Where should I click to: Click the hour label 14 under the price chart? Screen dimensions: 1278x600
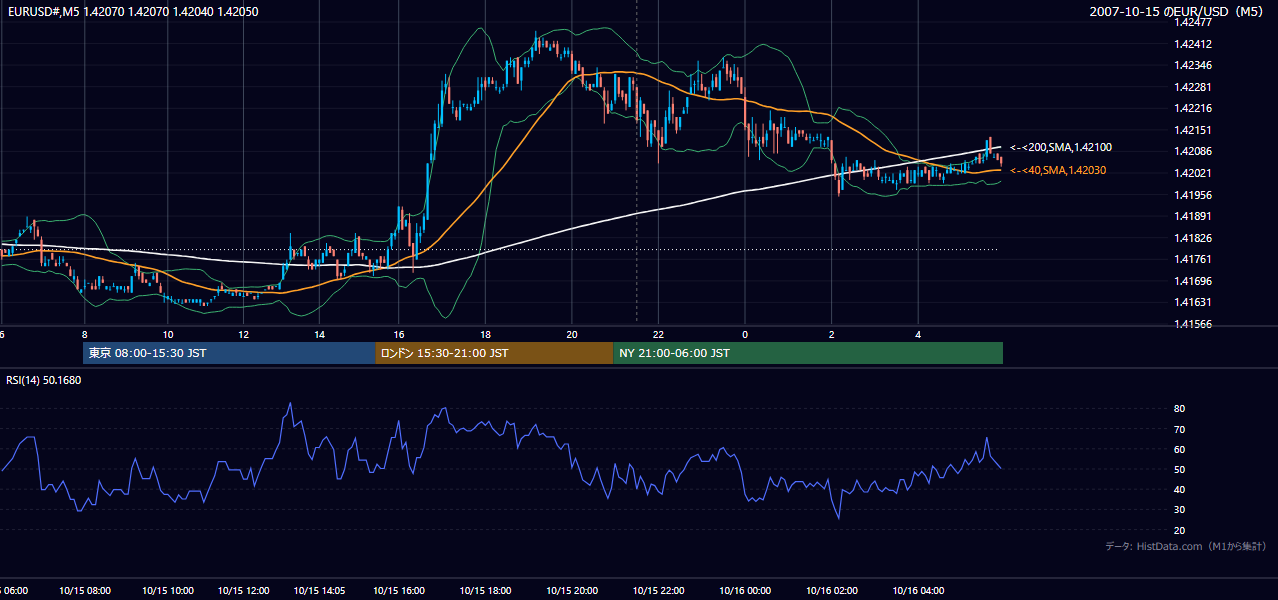[319, 334]
